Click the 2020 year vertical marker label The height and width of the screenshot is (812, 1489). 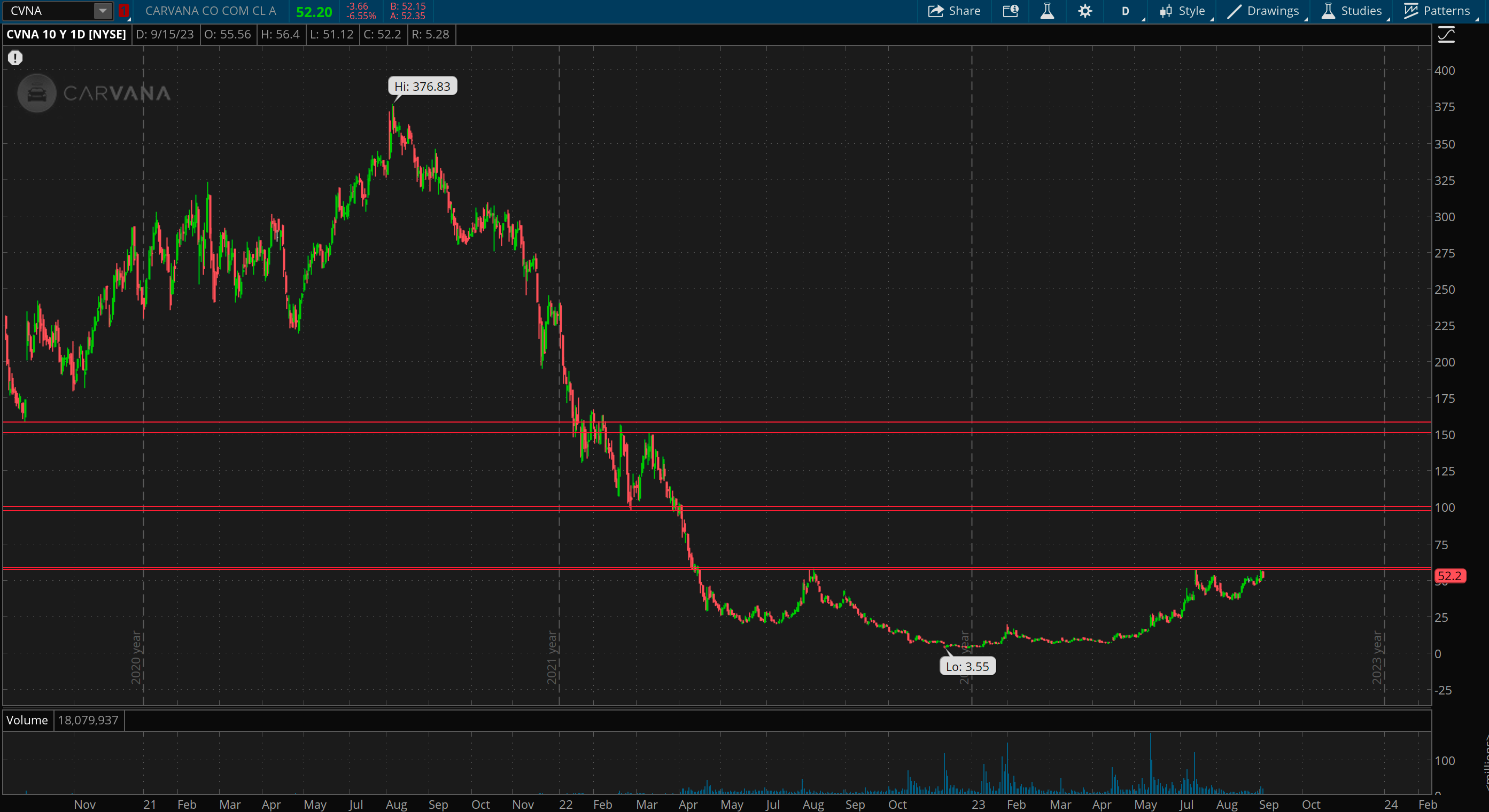136,658
